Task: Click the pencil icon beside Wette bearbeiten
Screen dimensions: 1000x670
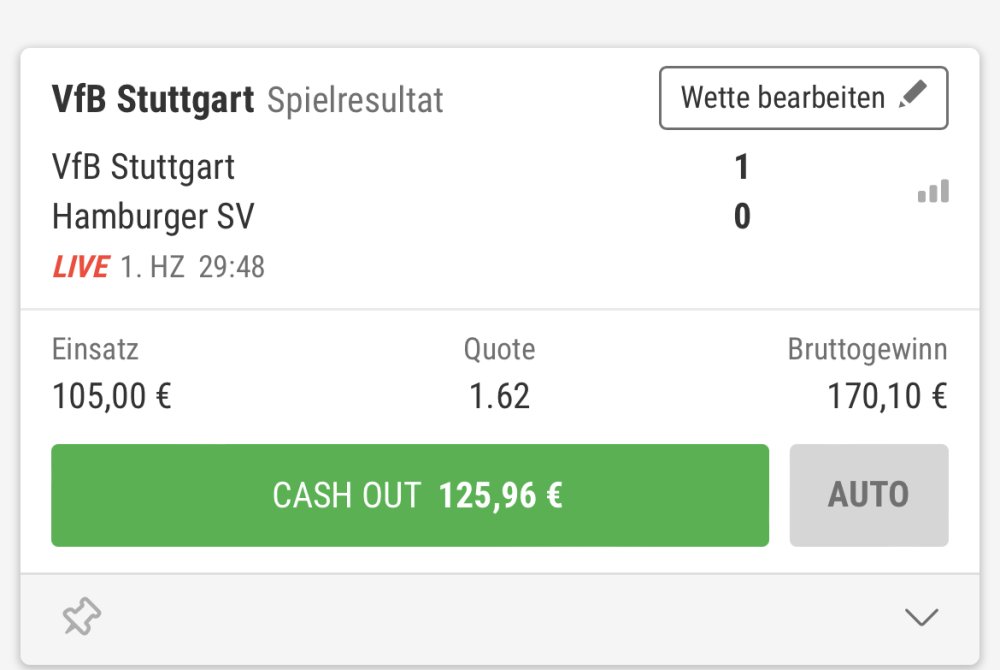Action: click(912, 96)
